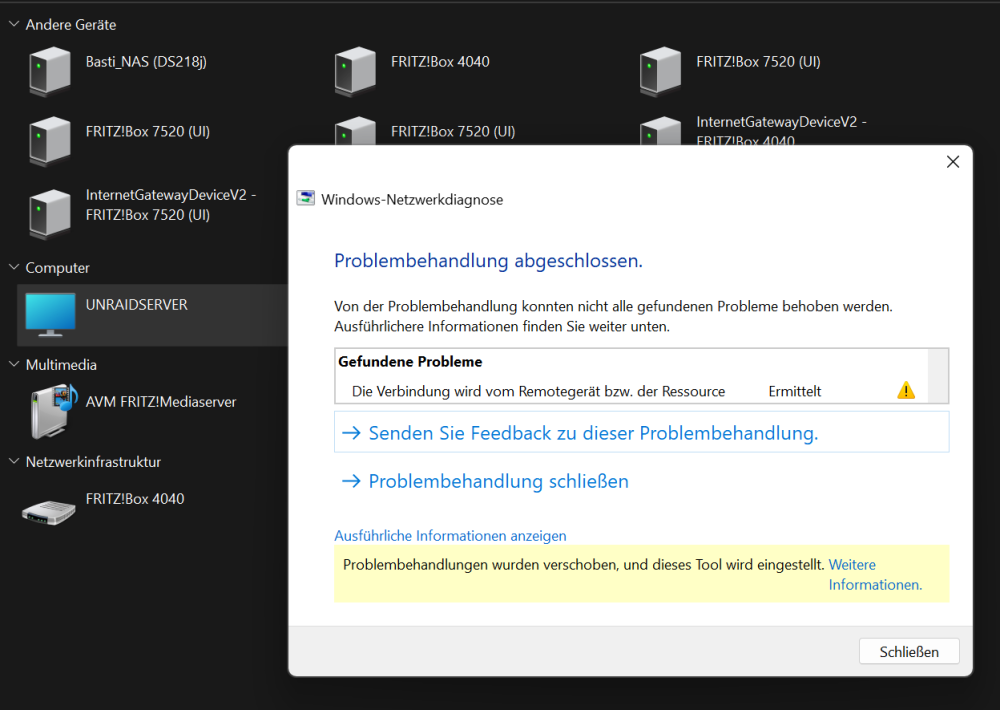This screenshot has height=710, width=1000.
Task: Click 'Problembehandlung abgeschlossen.' heading
Action: (489, 261)
